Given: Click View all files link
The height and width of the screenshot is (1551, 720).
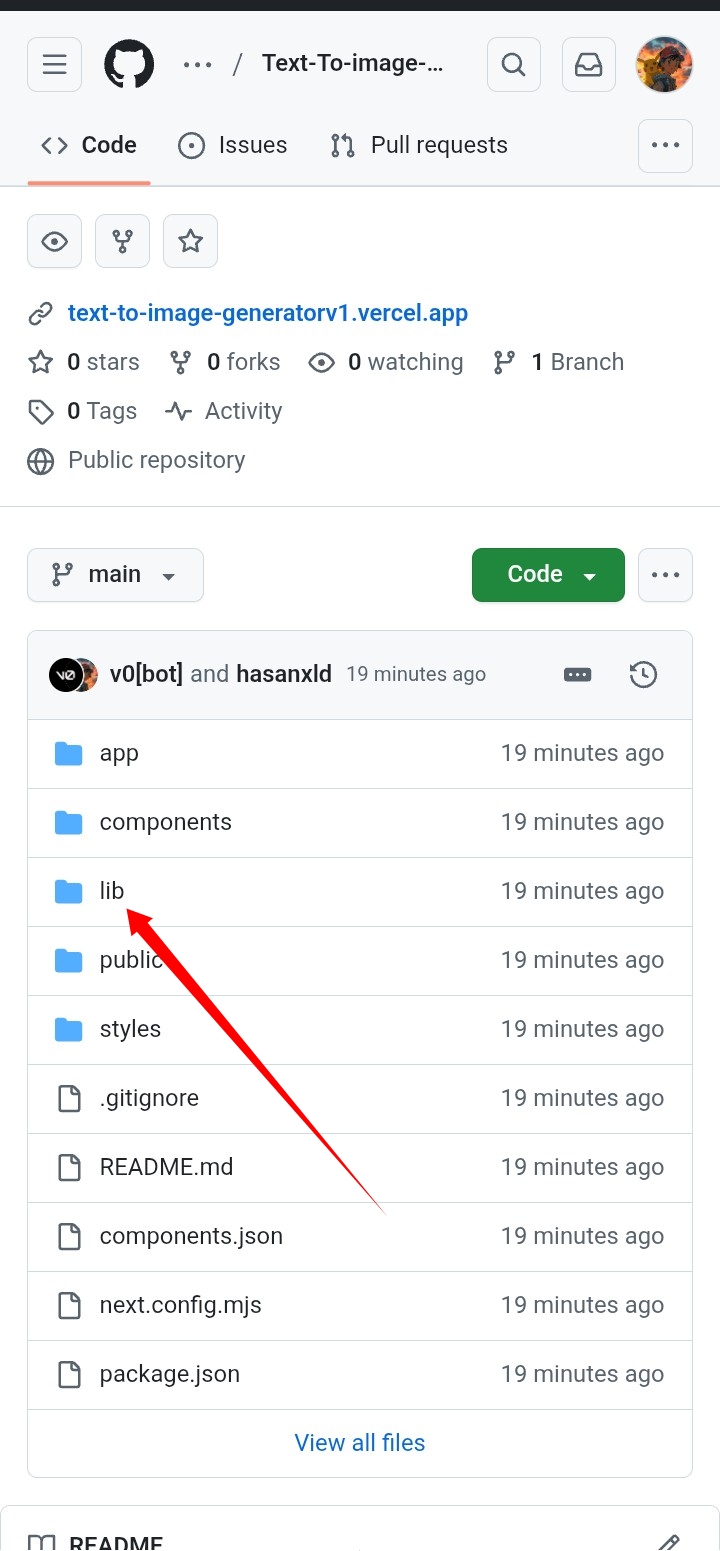Looking at the screenshot, I should tap(360, 1443).
